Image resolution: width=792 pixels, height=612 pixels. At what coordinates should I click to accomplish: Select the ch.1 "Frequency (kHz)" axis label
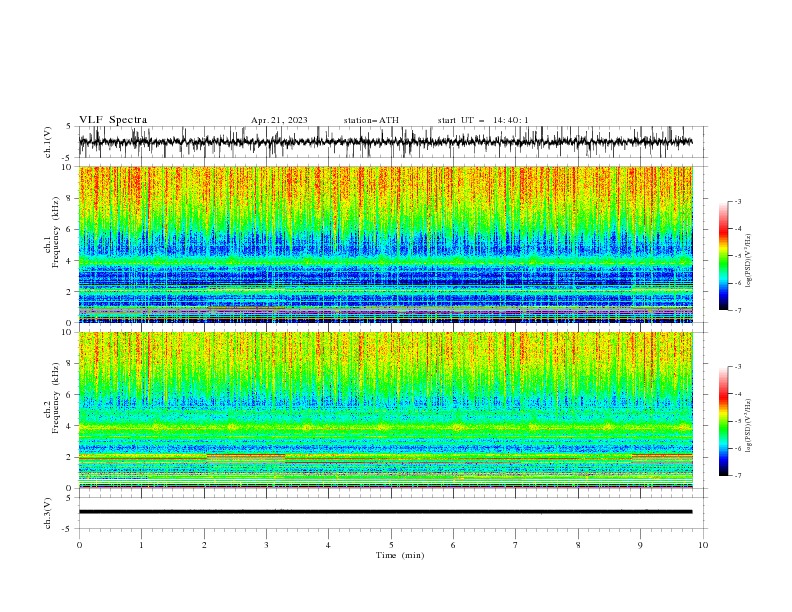click(x=56, y=233)
